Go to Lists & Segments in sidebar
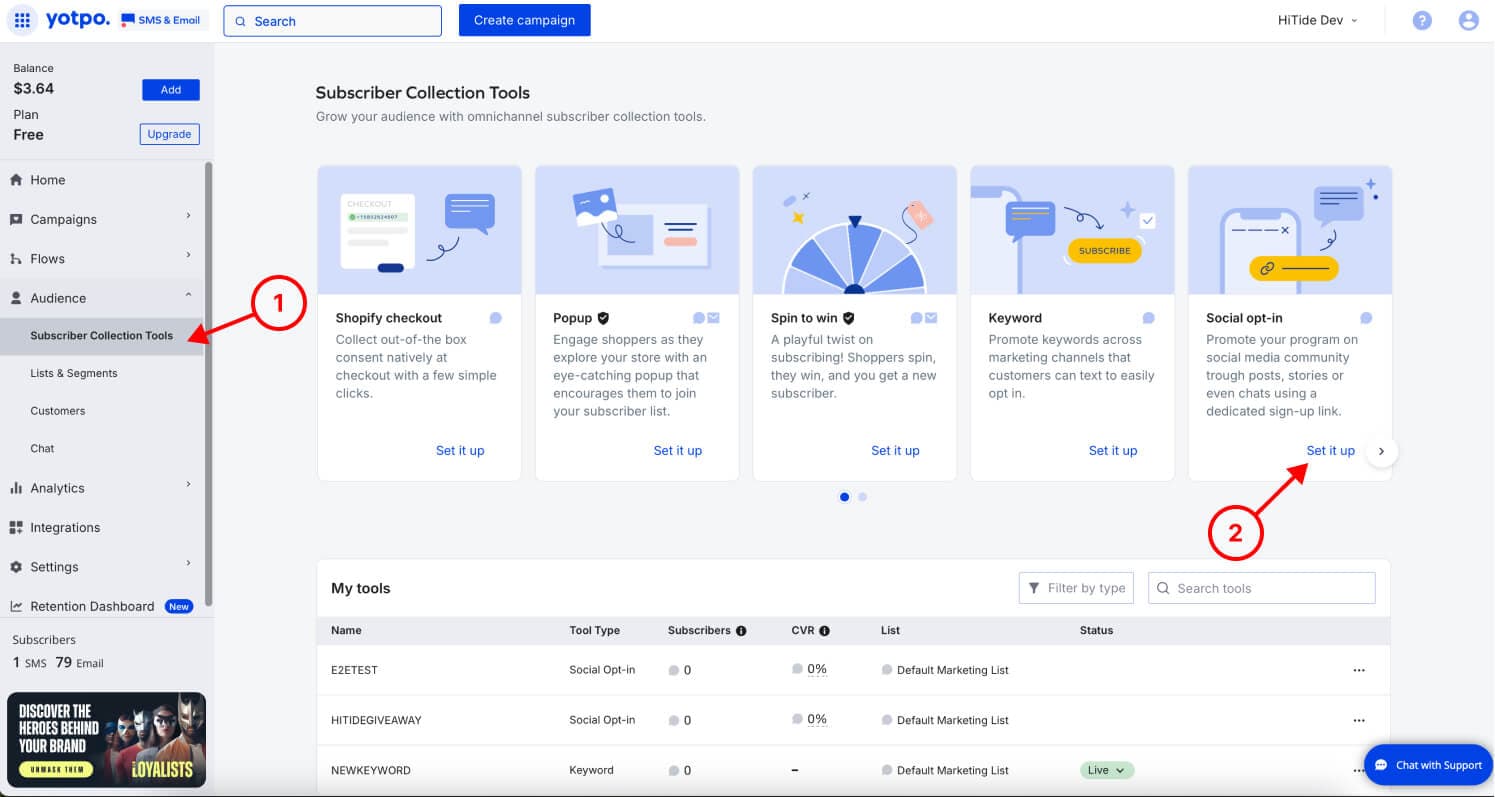1495x797 pixels. click(74, 373)
